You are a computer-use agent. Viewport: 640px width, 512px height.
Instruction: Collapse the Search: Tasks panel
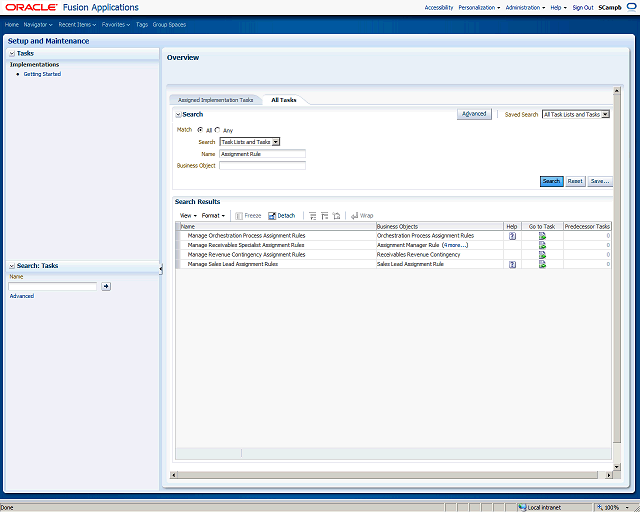[12, 266]
